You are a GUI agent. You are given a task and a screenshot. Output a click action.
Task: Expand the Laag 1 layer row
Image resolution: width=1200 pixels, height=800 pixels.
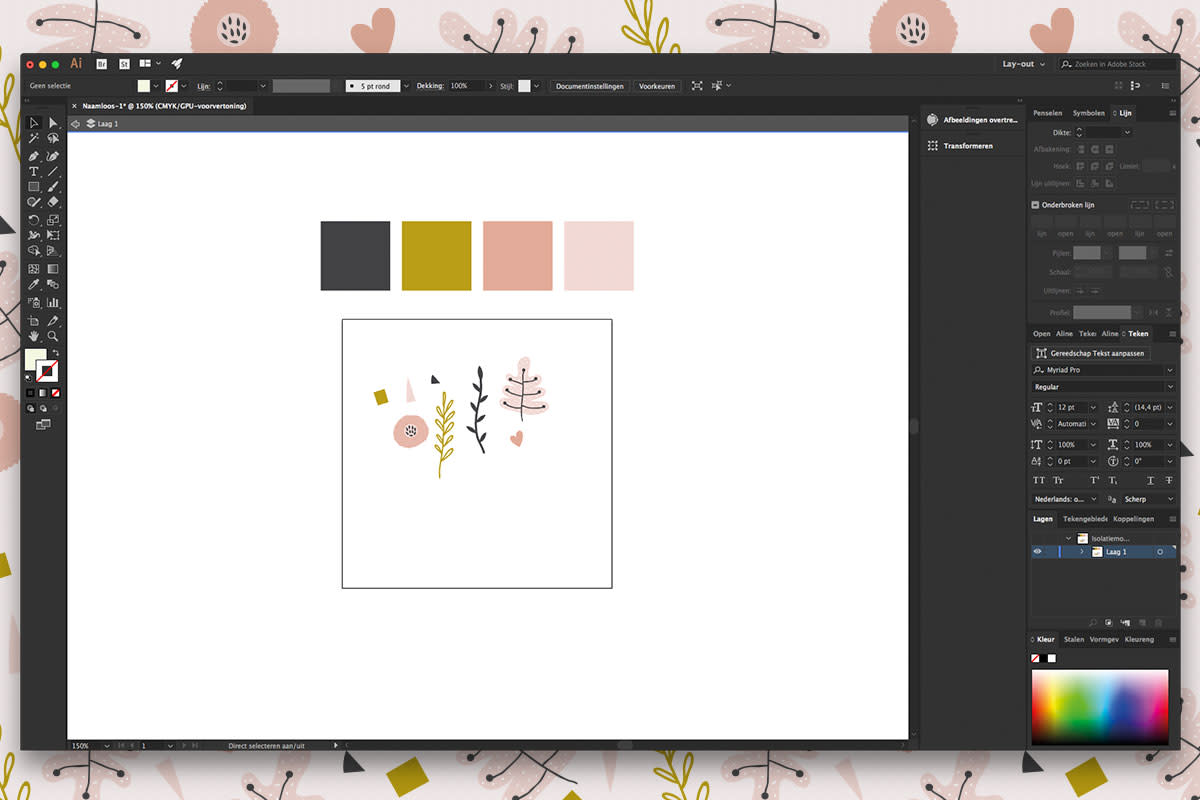tap(1081, 552)
